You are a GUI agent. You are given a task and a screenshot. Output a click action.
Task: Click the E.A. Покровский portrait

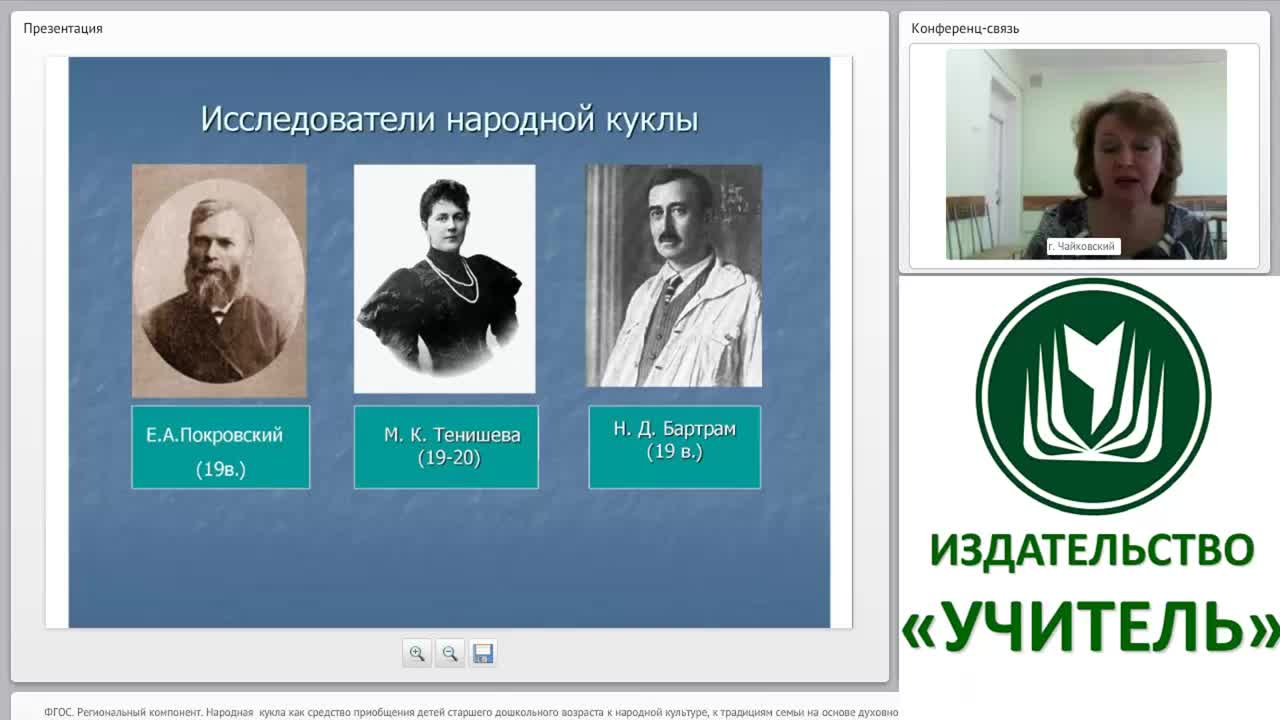[220, 281]
